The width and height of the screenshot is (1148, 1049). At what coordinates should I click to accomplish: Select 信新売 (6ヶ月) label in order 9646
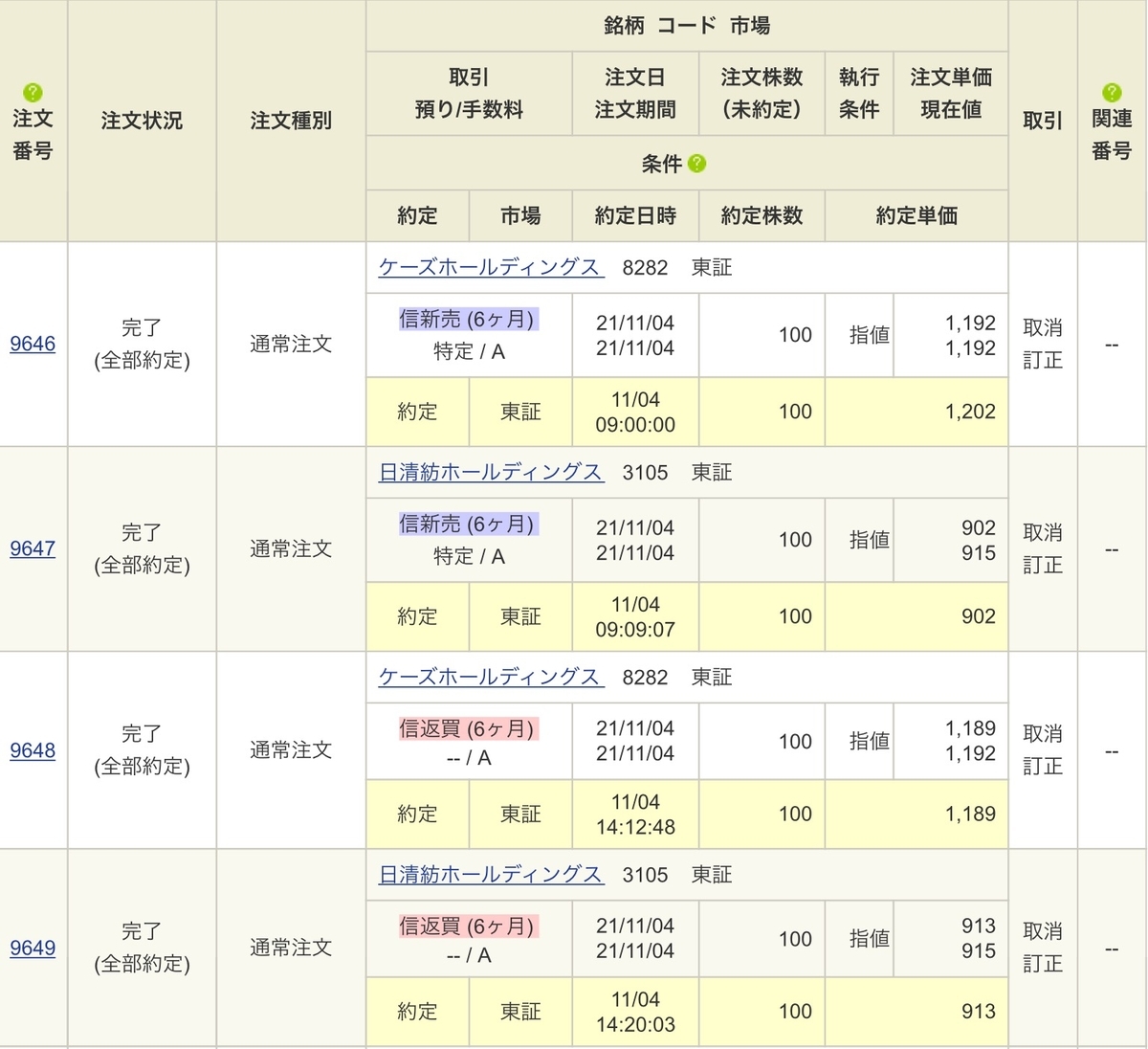point(469,319)
